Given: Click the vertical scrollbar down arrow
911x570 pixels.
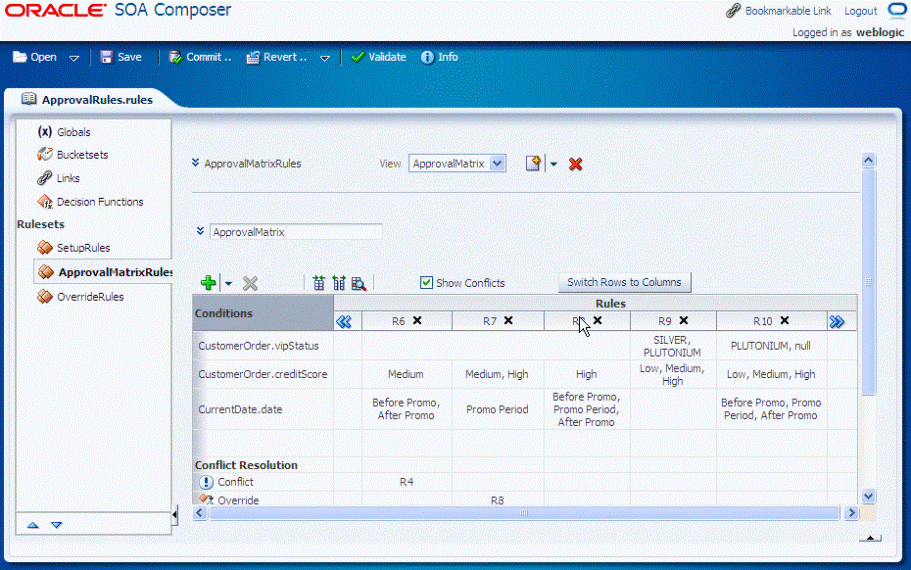Looking at the screenshot, I should tap(869, 496).
